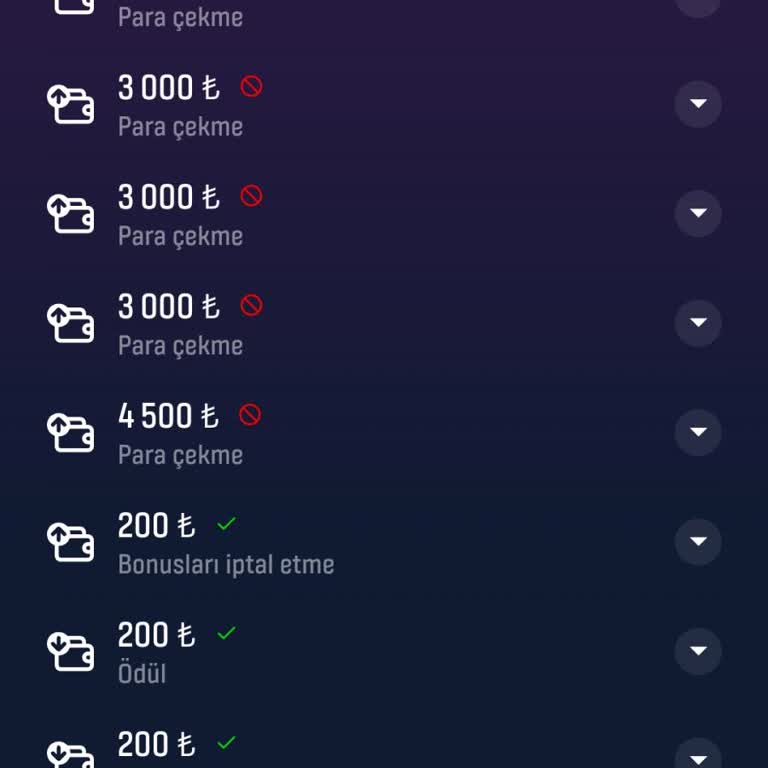This screenshot has height=768, width=768.
Task: Click the deposit wallet icon next to Ödül
Action: coord(70,651)
